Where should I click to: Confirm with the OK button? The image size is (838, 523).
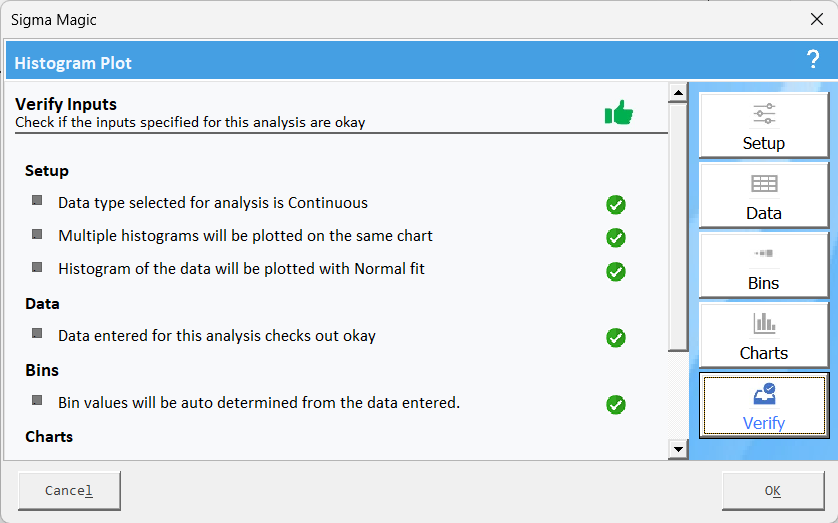773,490
